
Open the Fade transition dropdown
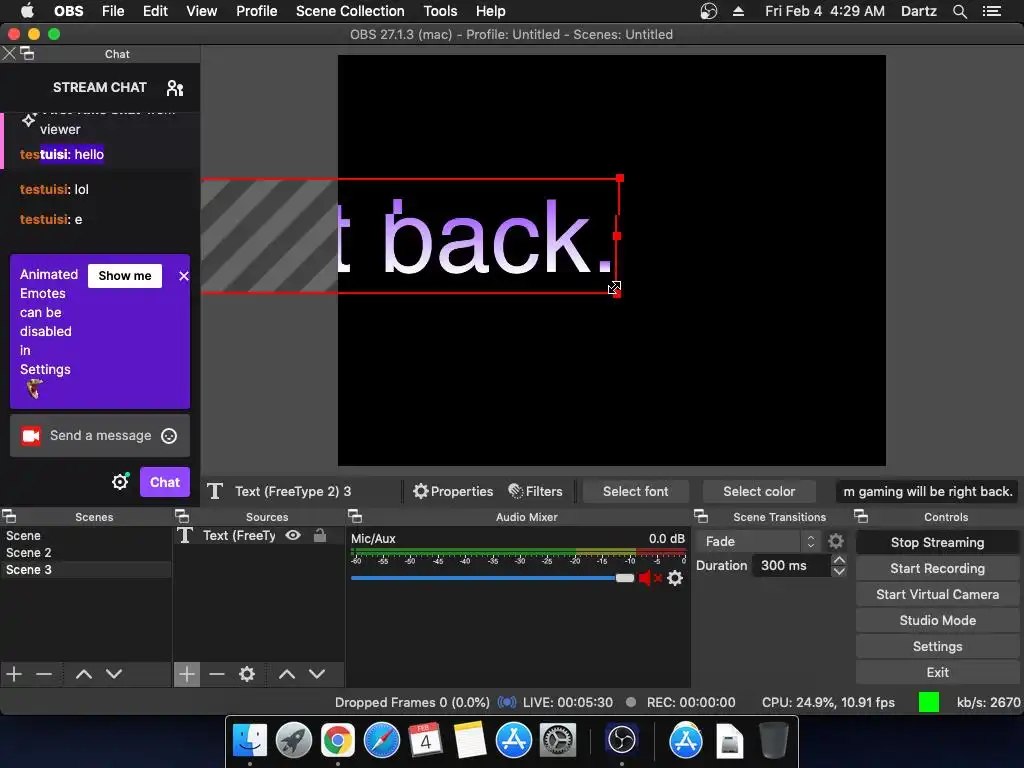tap(758, 541)
